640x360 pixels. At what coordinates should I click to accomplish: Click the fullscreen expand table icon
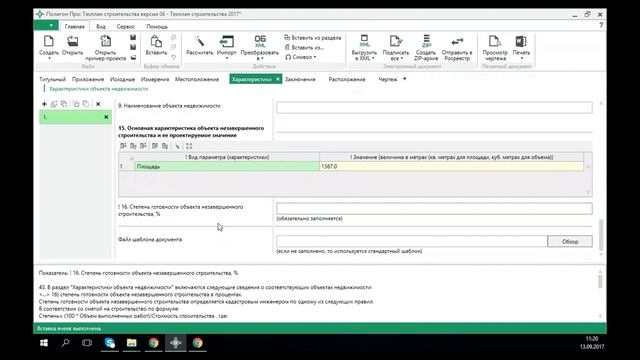tap(189, 146)
